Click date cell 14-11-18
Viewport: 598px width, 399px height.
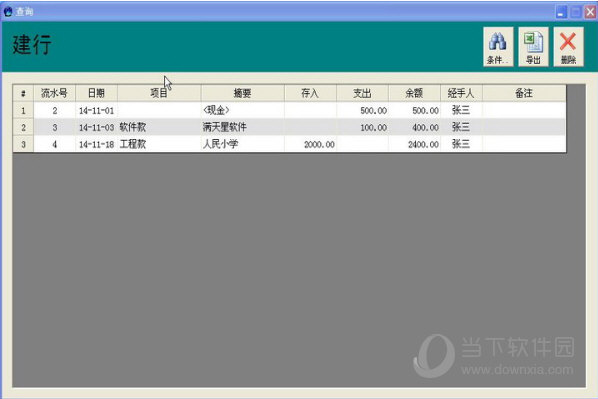coord(96,144)
